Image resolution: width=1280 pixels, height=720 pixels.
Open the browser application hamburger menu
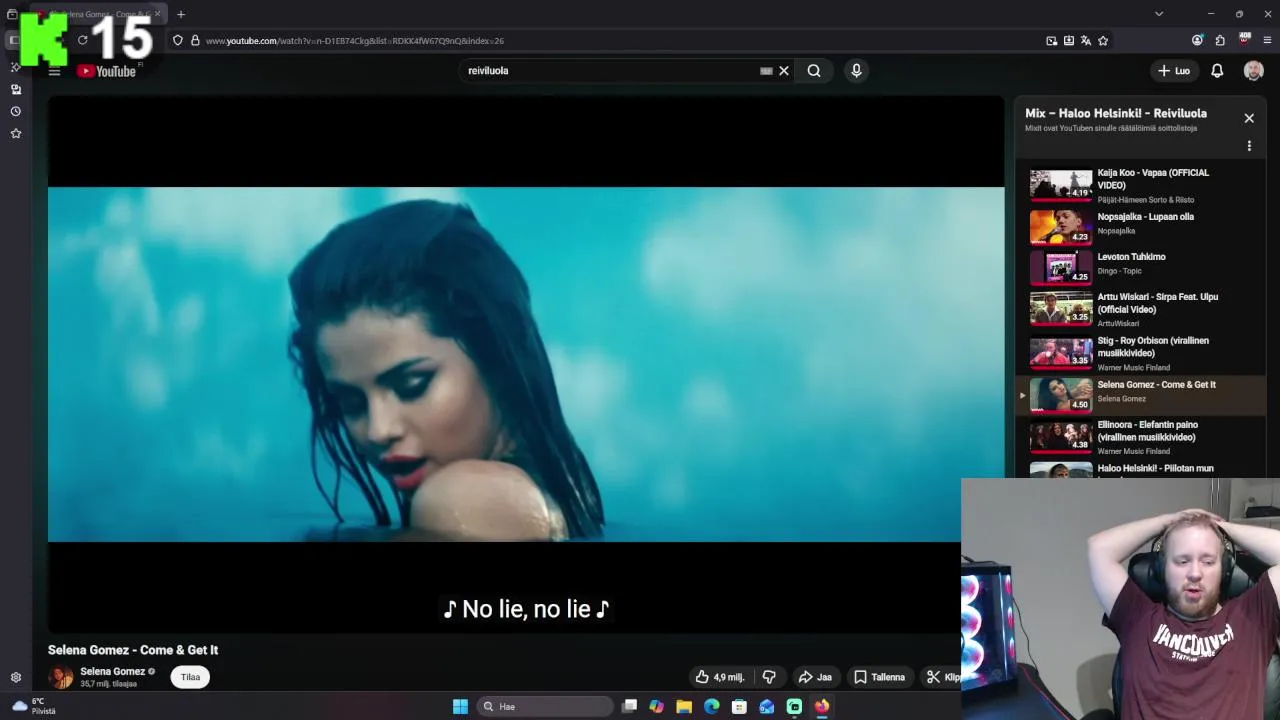click(1267, 41)
